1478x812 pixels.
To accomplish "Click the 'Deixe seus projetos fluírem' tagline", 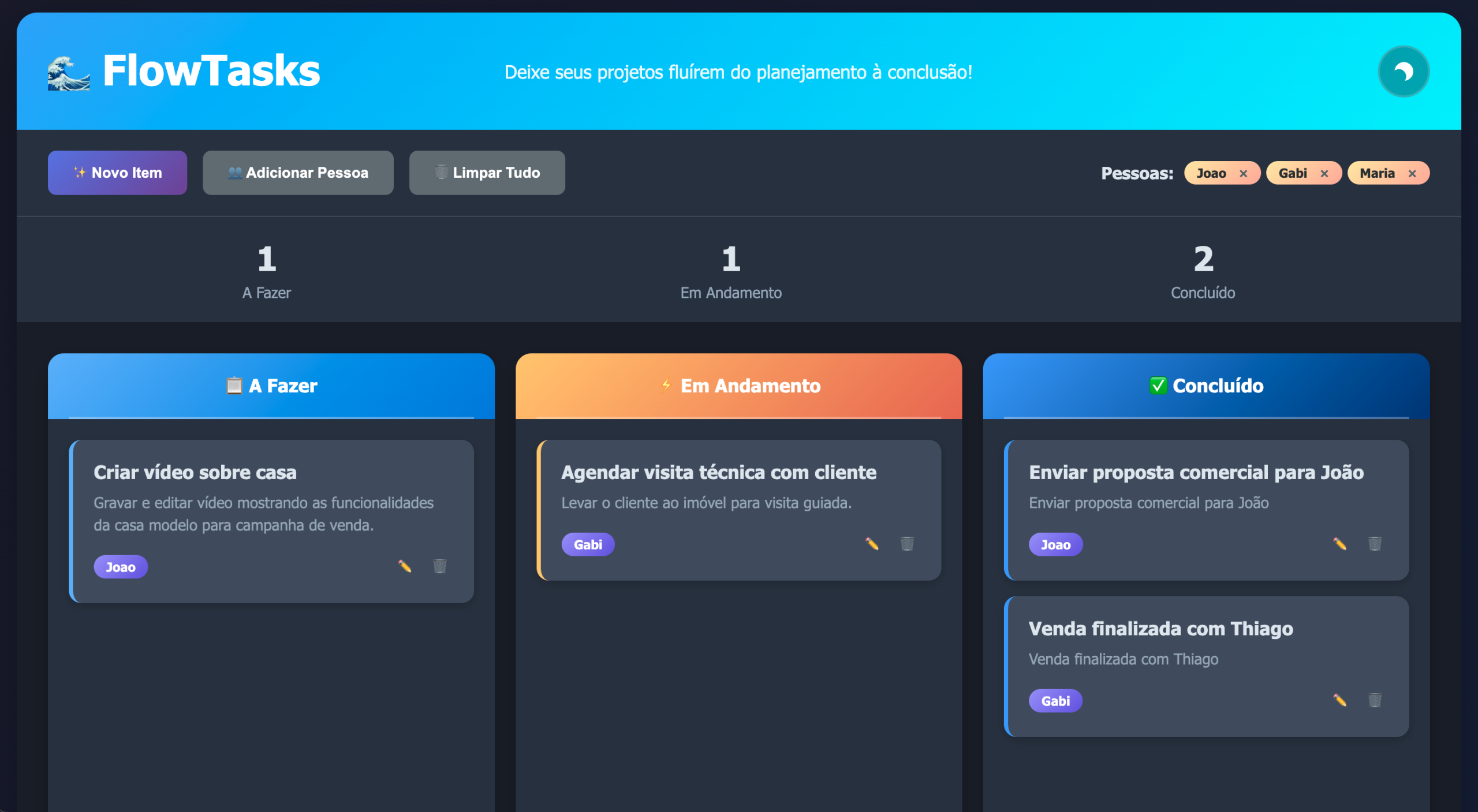I will click(738, 72).
